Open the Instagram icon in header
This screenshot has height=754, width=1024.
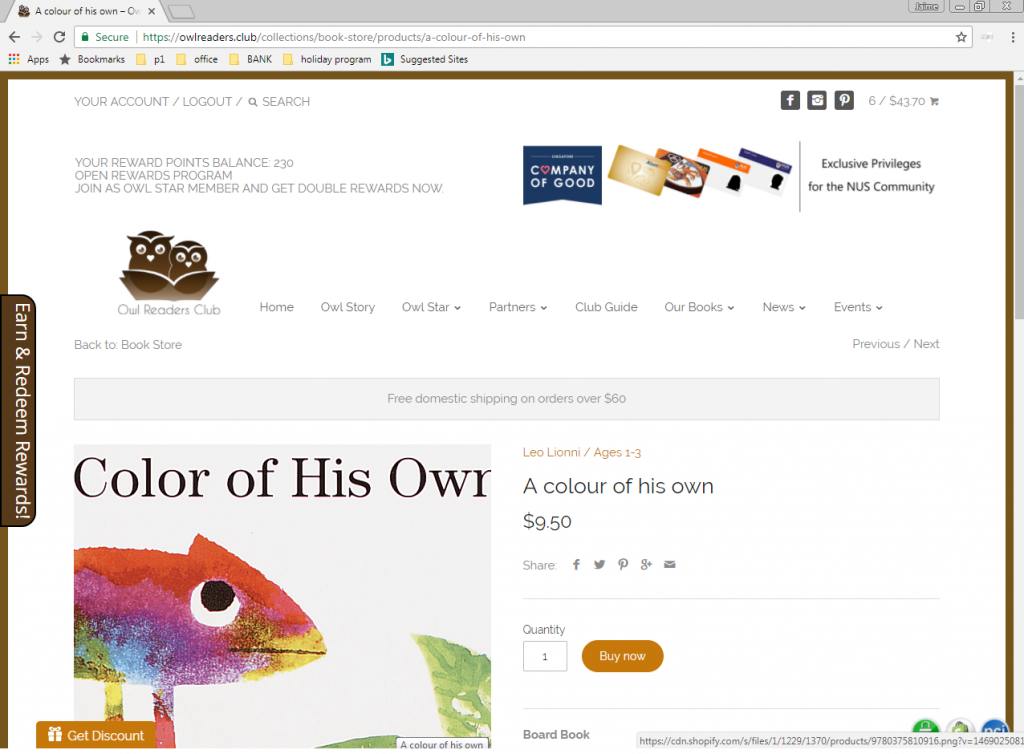click(817, 101)
